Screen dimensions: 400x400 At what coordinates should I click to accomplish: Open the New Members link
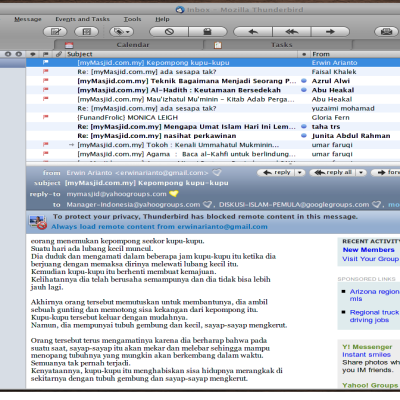[369, 250]
